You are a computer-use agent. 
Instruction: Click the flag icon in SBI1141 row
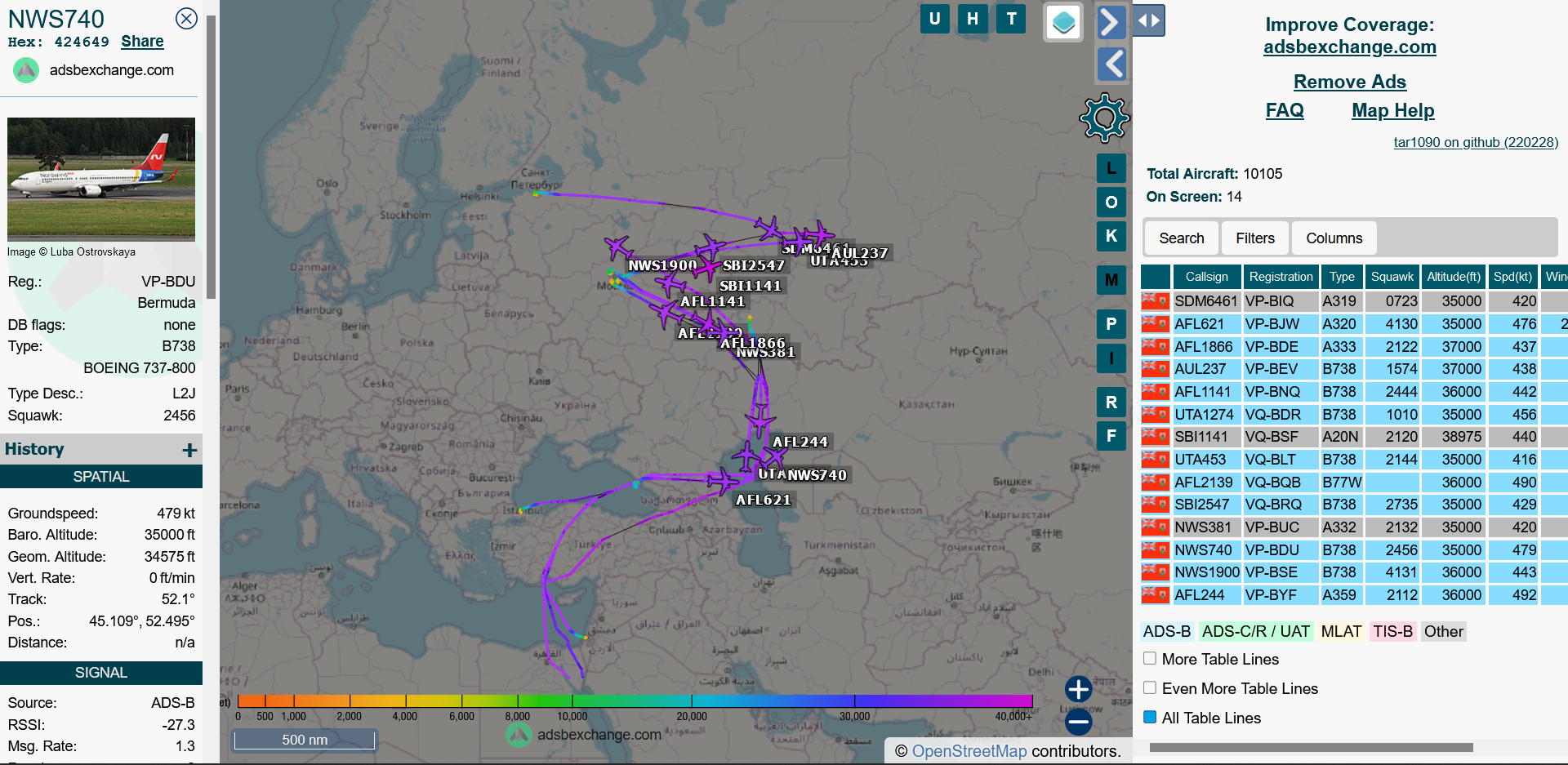pos(1155,437)
